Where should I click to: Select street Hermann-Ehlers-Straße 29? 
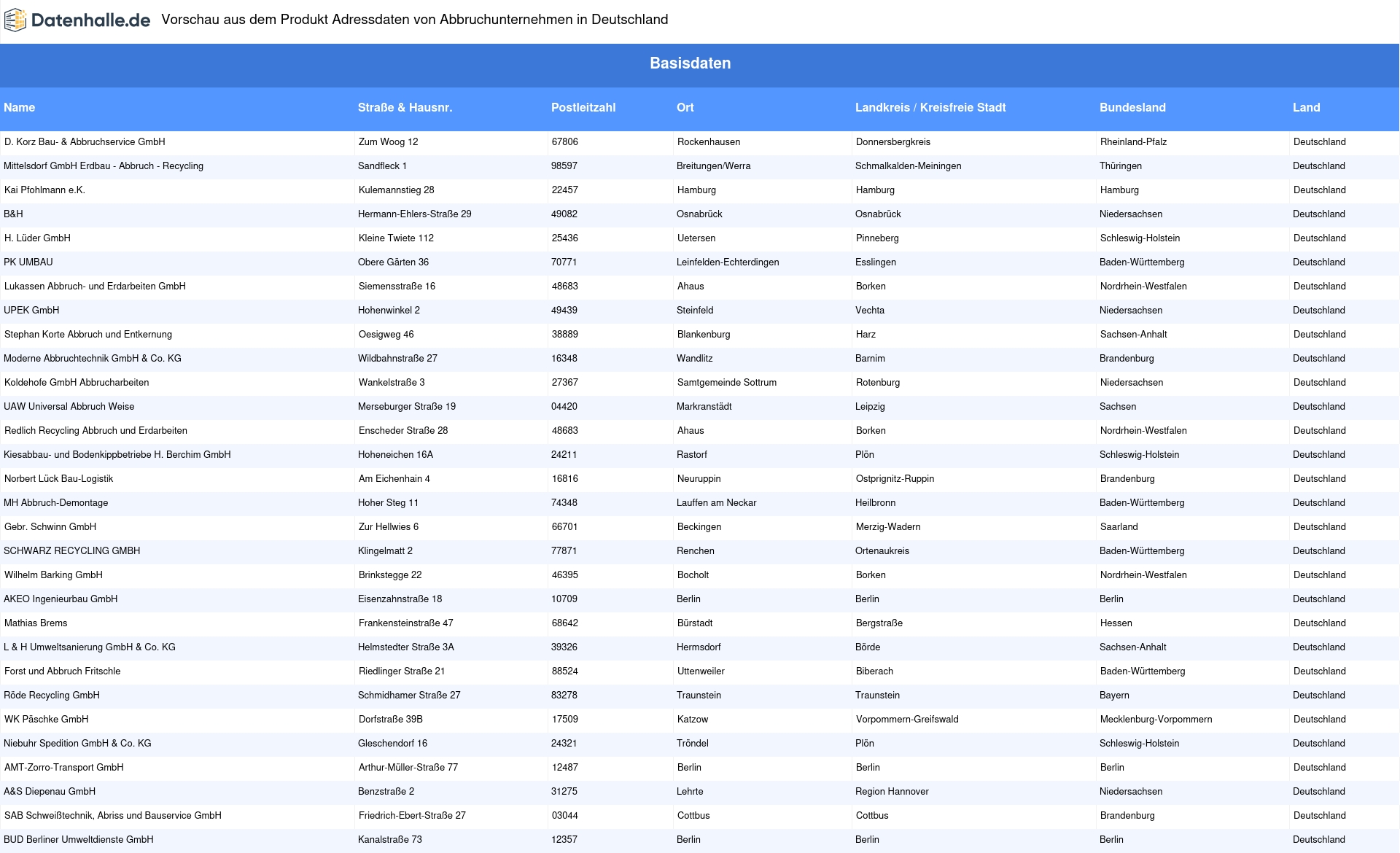[x=415, y=214]
